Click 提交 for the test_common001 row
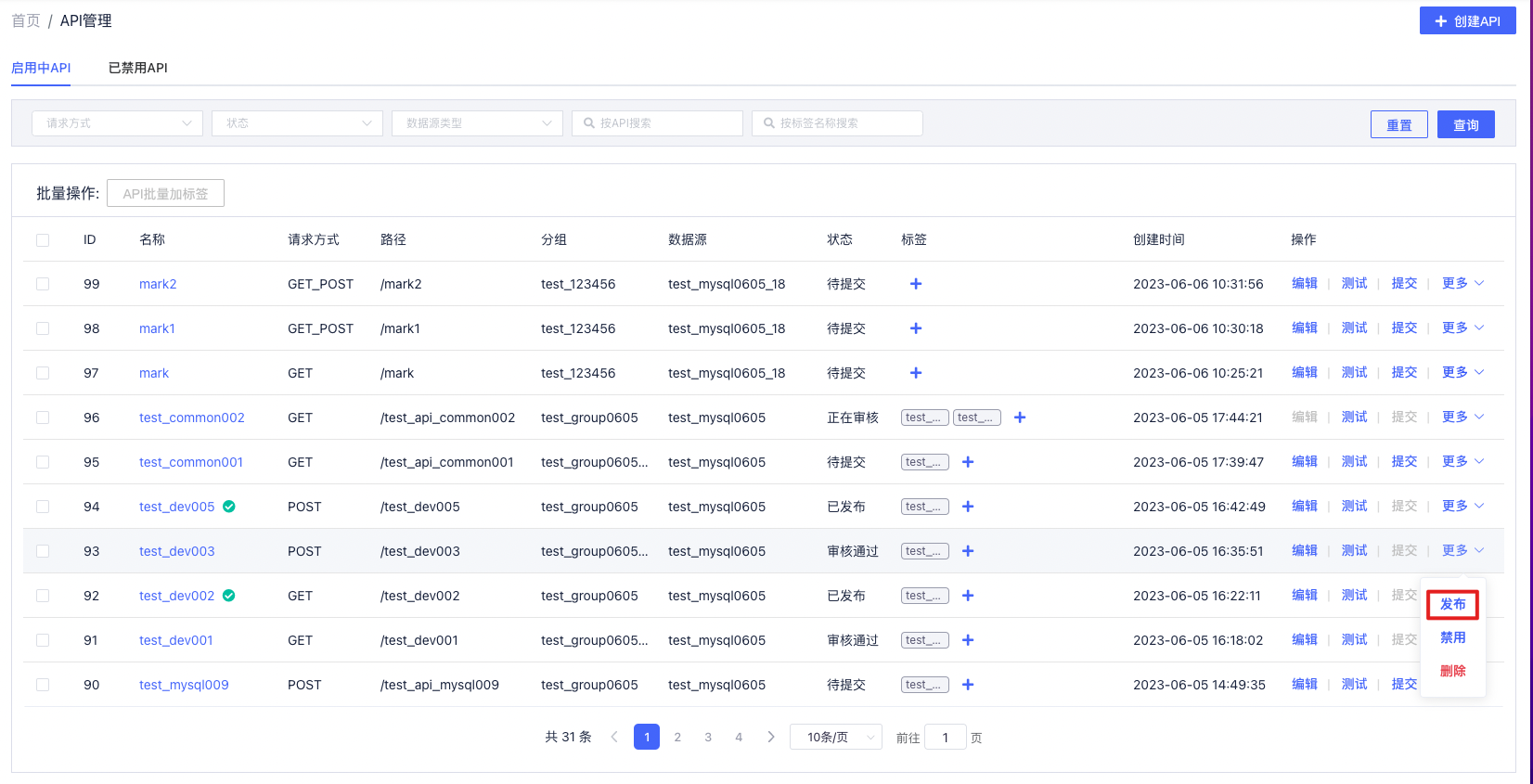Viewport: 1533px width, 784px height. [x=1405, y=462]
